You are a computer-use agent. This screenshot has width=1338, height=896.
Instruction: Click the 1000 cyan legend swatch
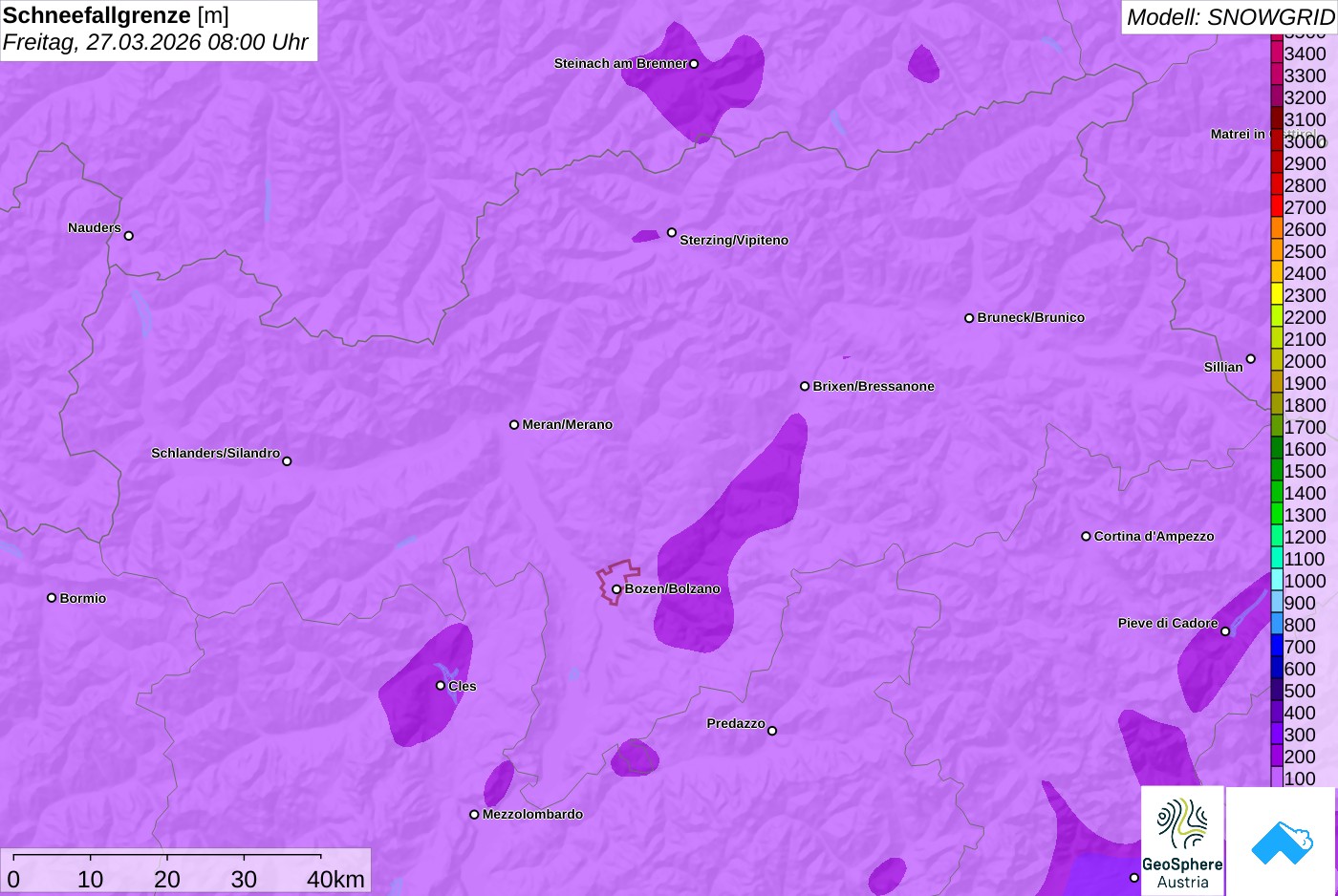tap(1277, 580)
